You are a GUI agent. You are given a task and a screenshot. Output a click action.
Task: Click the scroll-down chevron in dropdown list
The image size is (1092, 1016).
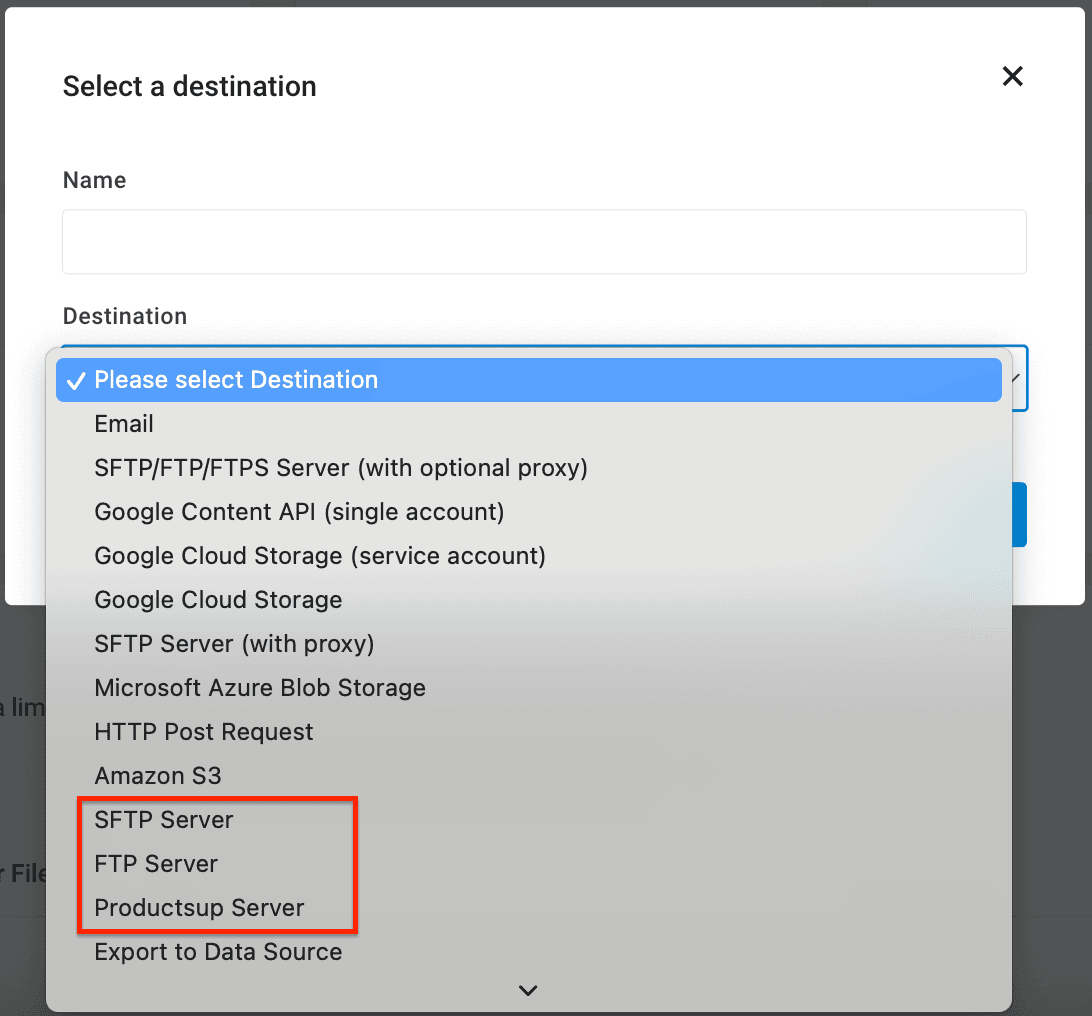[529, 990]
